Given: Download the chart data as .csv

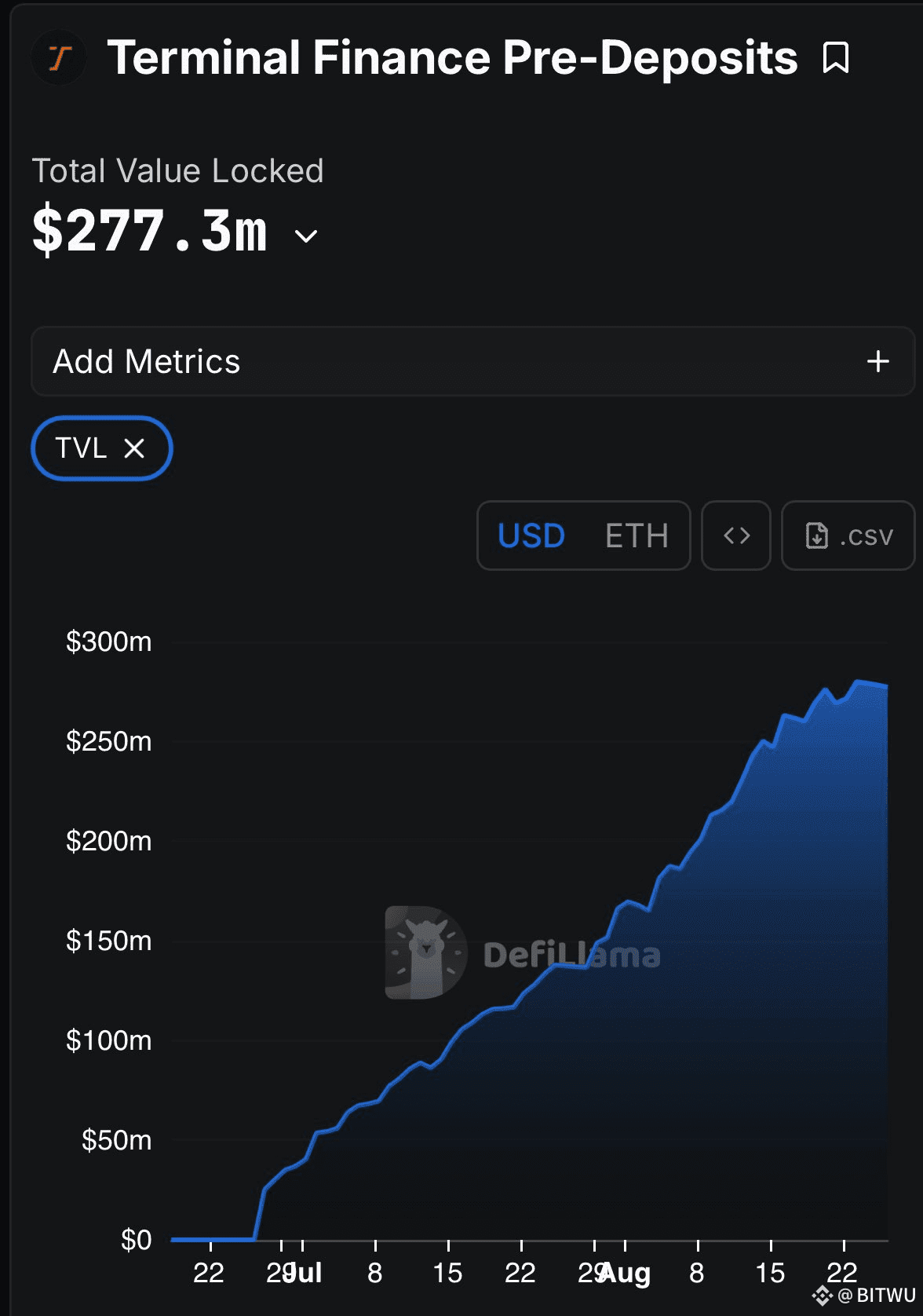Looking at the screenshot, I should point(848,536).
